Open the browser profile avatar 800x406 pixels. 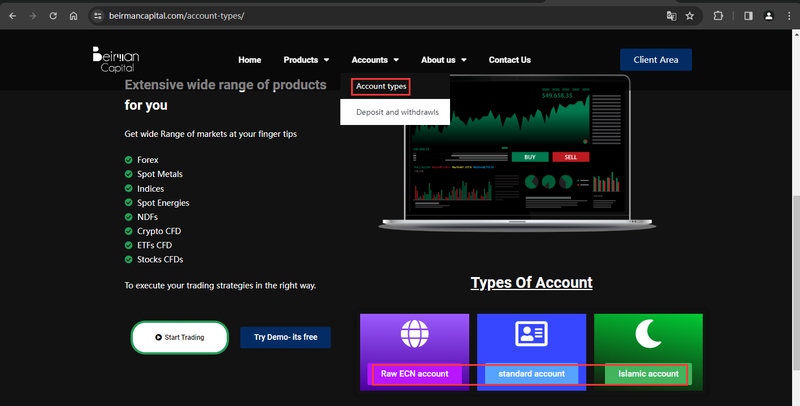768,16
